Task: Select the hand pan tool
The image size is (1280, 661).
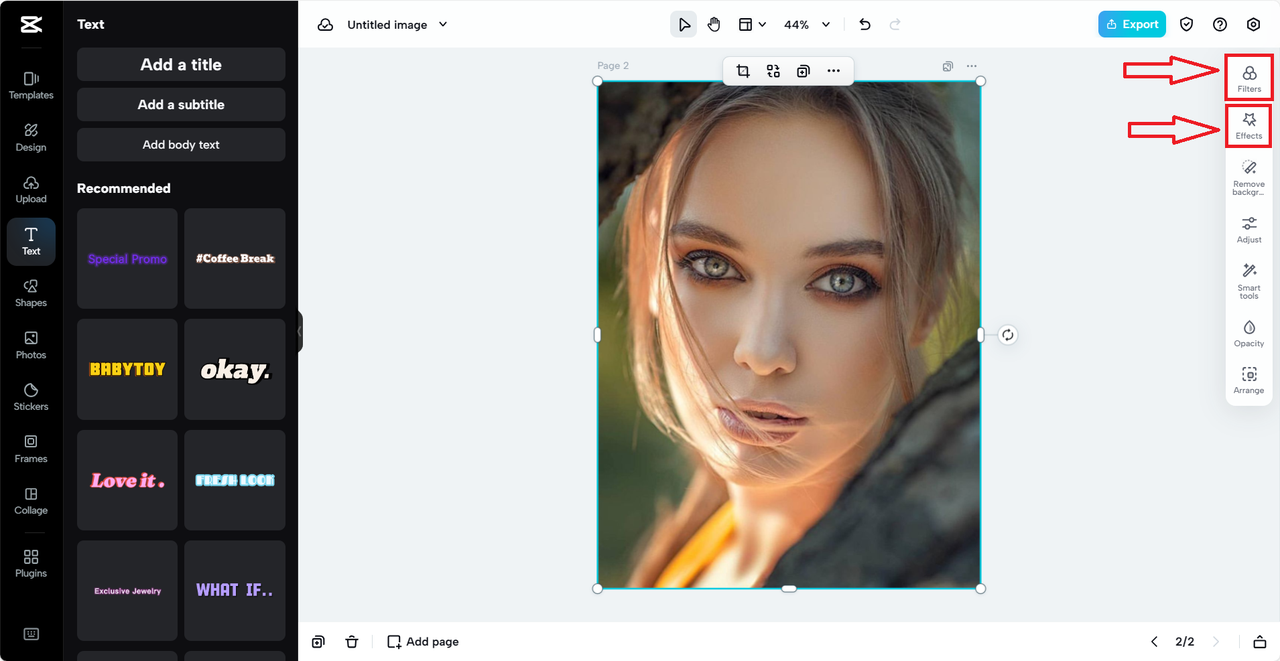Action: (714, 25)
